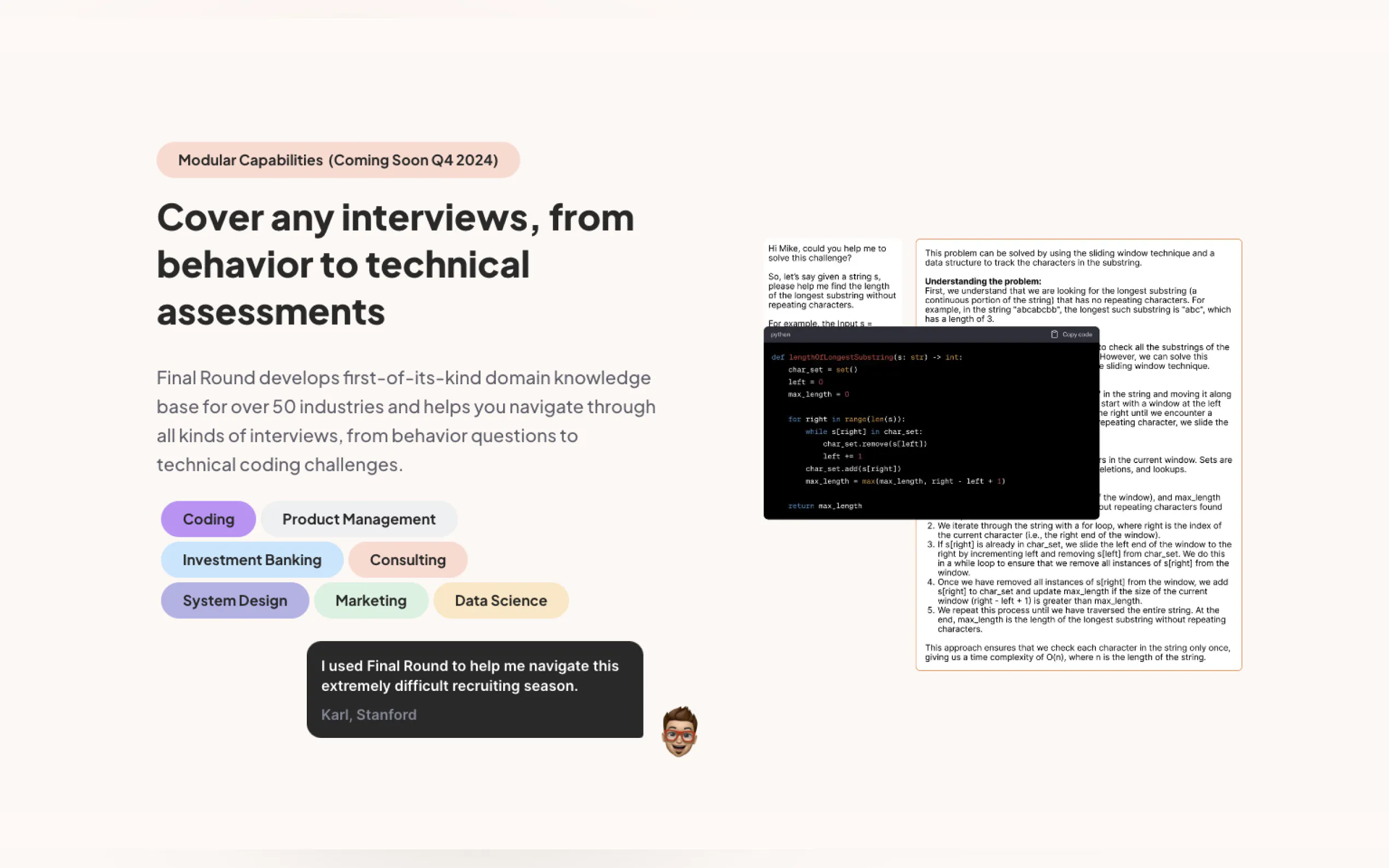Click step 3 'If s[right] is already in char_set'
This screenshot has height=868, width=1389.
(x=1079, y=559)
